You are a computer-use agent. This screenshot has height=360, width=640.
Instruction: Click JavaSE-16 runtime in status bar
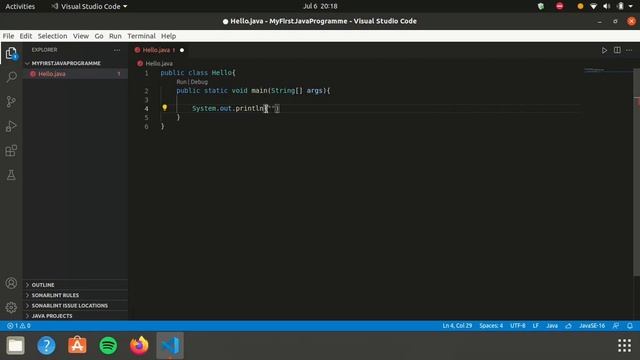tap(592, 326)
